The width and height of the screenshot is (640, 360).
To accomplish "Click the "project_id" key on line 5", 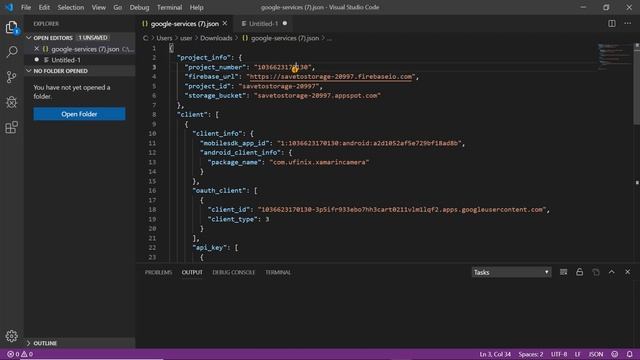I will coord(208,86).
